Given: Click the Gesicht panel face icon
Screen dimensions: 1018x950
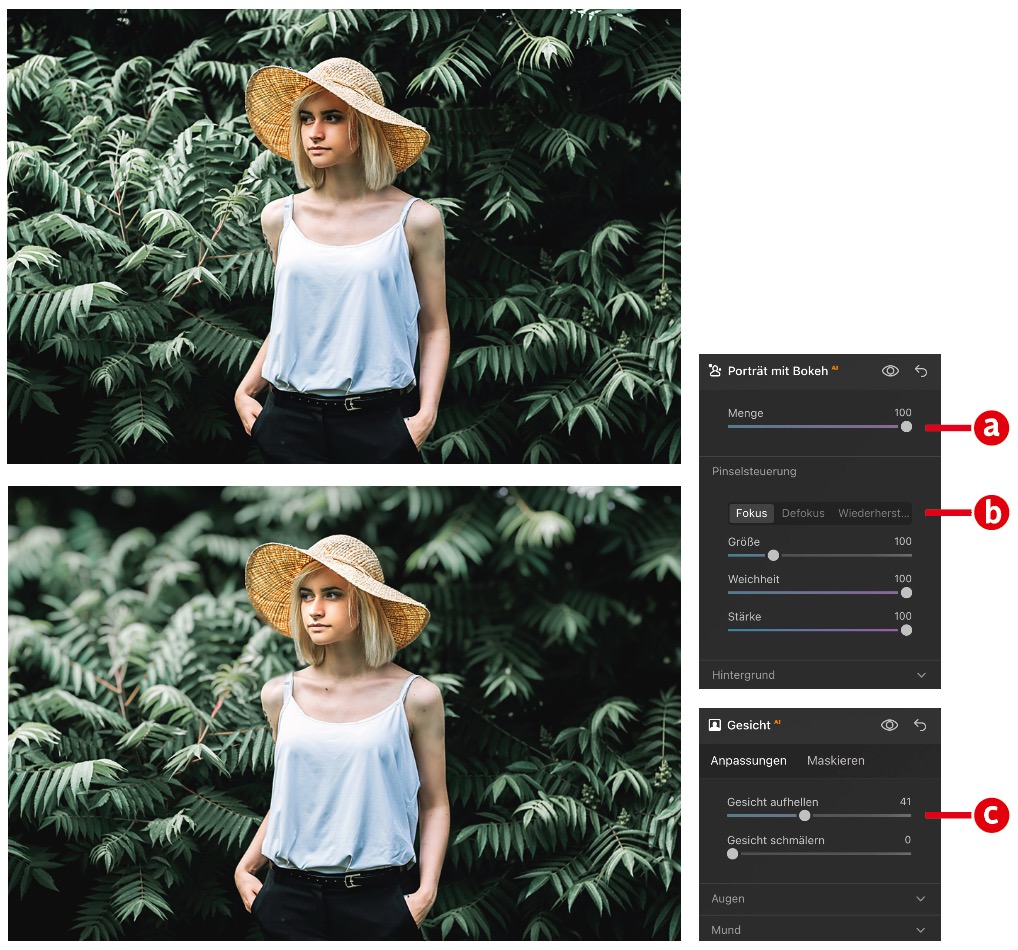Looking at the screenshot, I should coord(714,725).
